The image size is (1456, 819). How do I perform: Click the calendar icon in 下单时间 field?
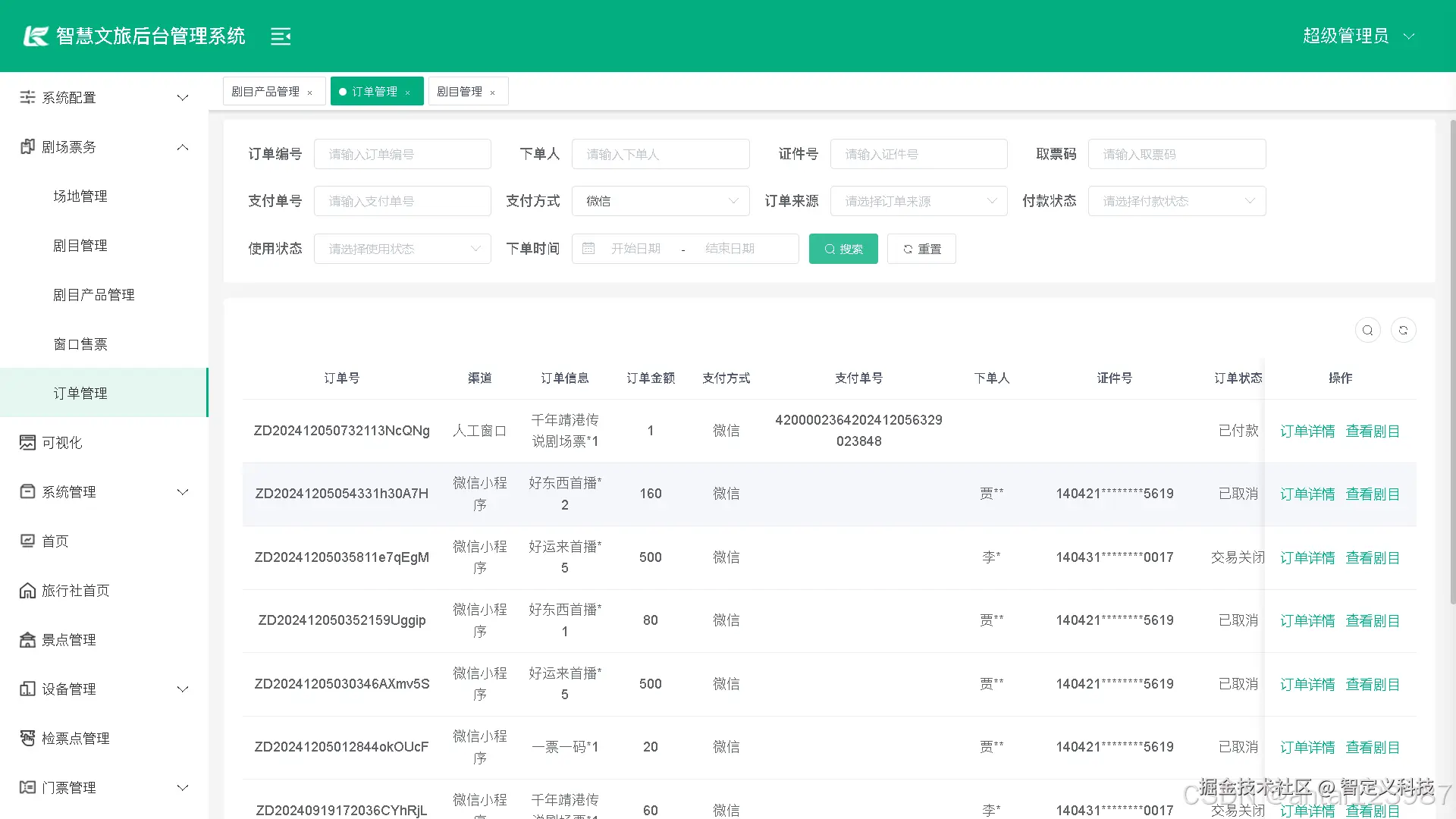[x=588, y=249]
